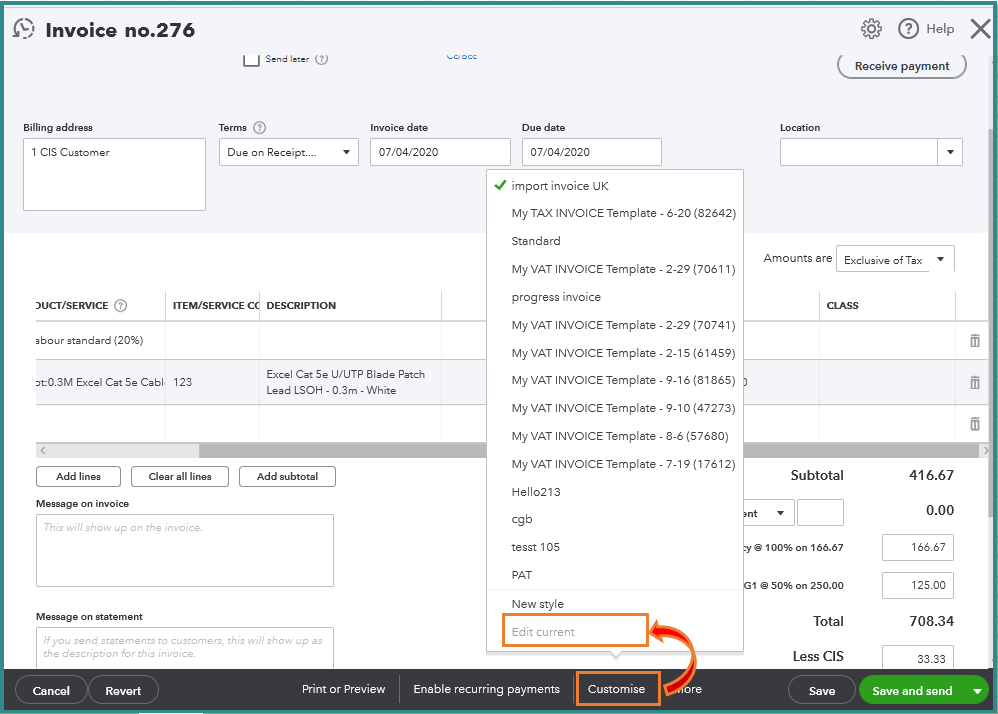Click the Message on statement box
This screenshot has height=714, width=998.
coord(185,648)
